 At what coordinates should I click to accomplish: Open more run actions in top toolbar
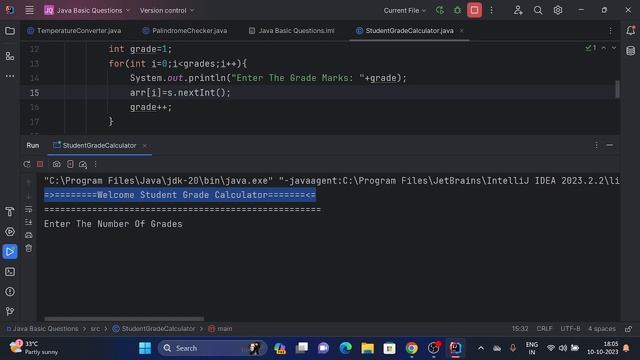[x=491, y=10]
